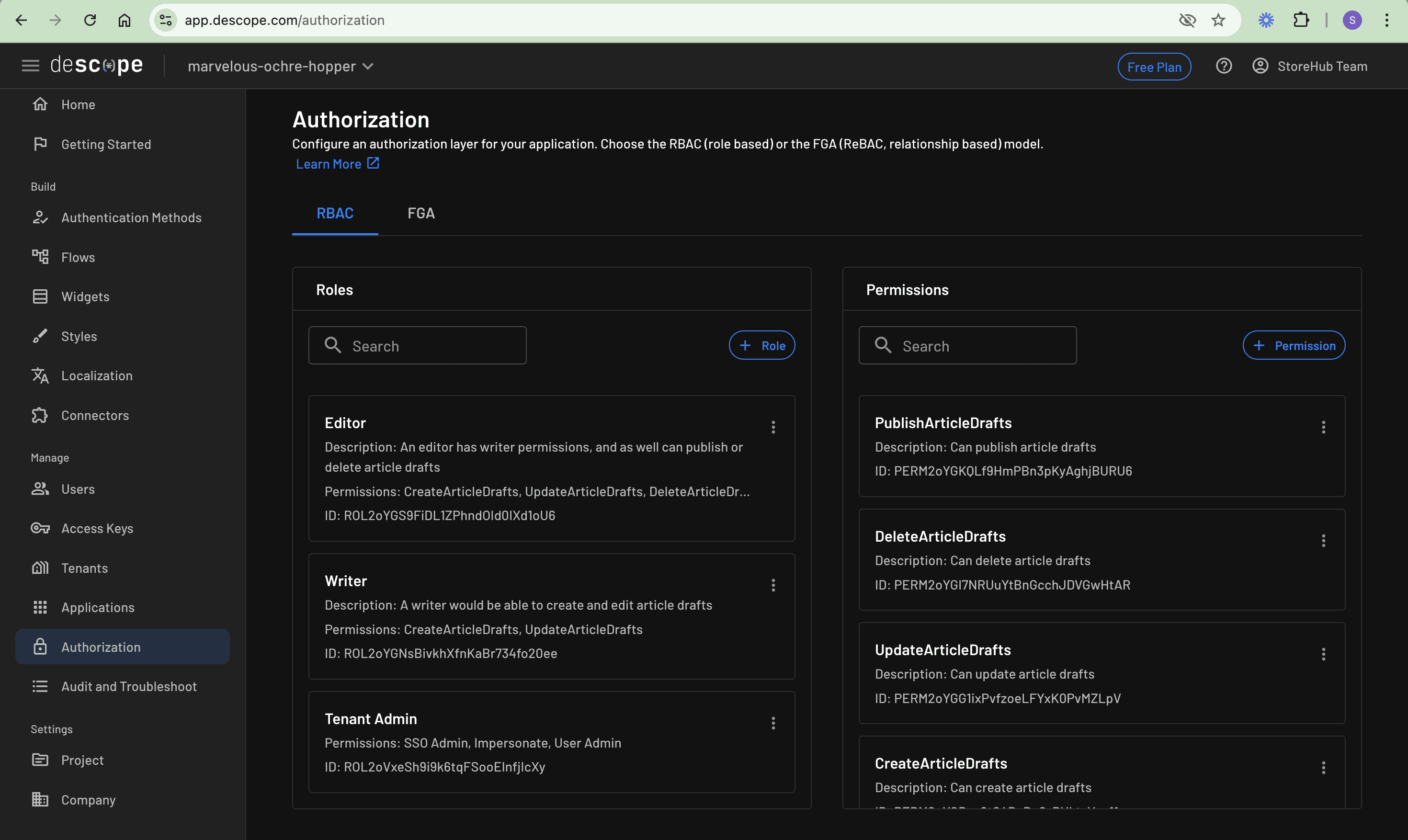Click the Free Plan button
1408x840 pixels.
click(x=1154, y=67)
